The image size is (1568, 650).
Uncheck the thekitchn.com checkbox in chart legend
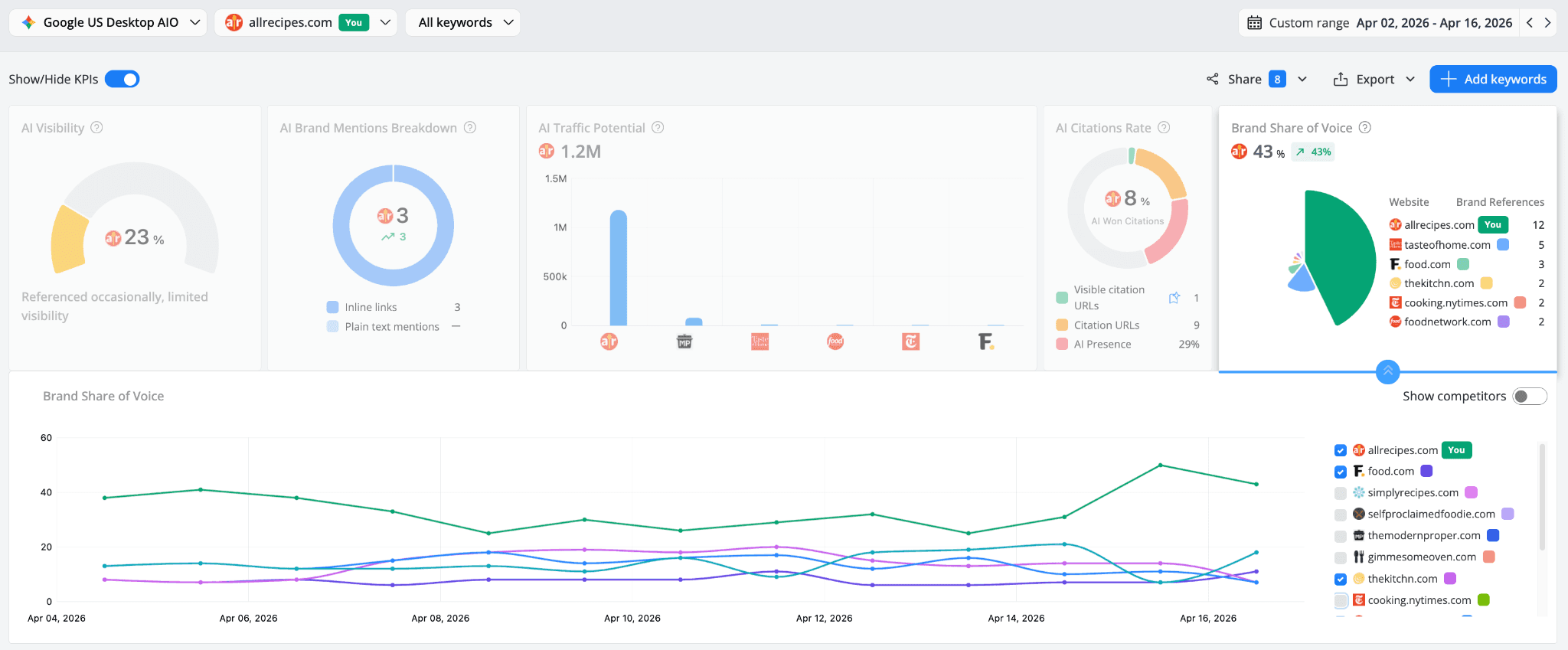pos(1340,579)
